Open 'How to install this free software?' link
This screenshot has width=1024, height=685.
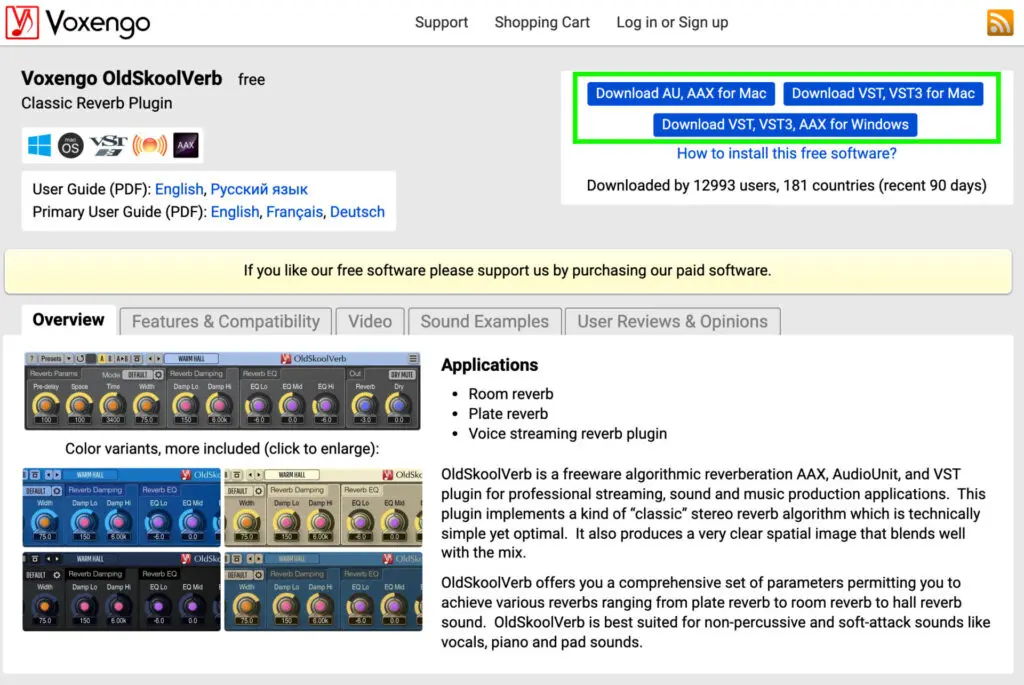[x=786, y=153]
